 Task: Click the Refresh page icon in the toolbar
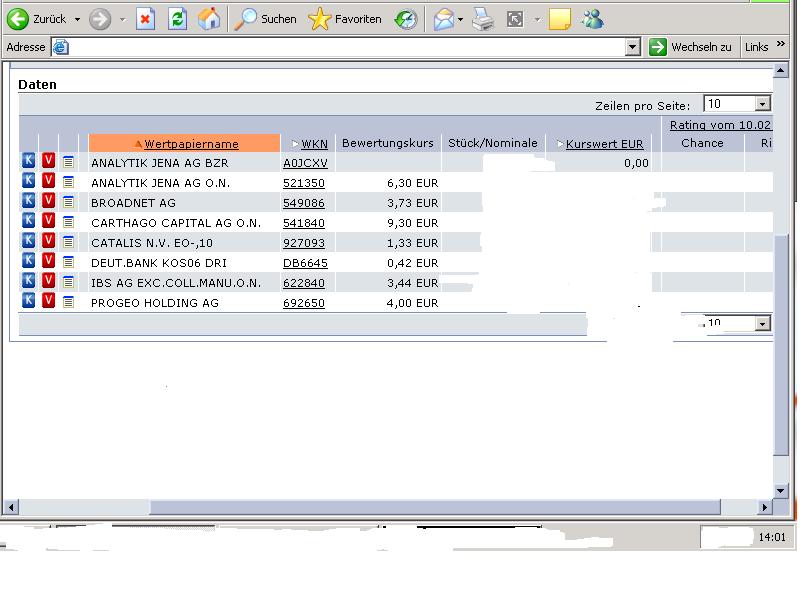177,19
